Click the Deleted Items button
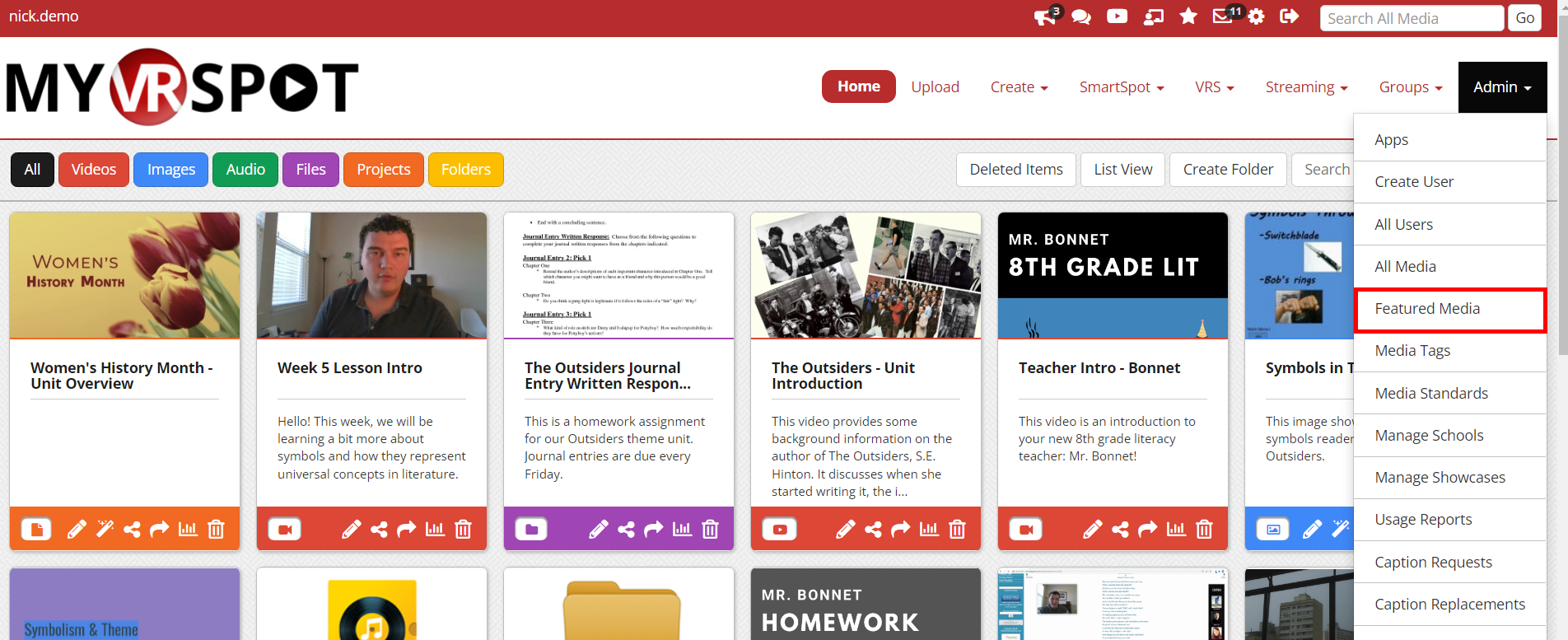 pos(1015,170)
